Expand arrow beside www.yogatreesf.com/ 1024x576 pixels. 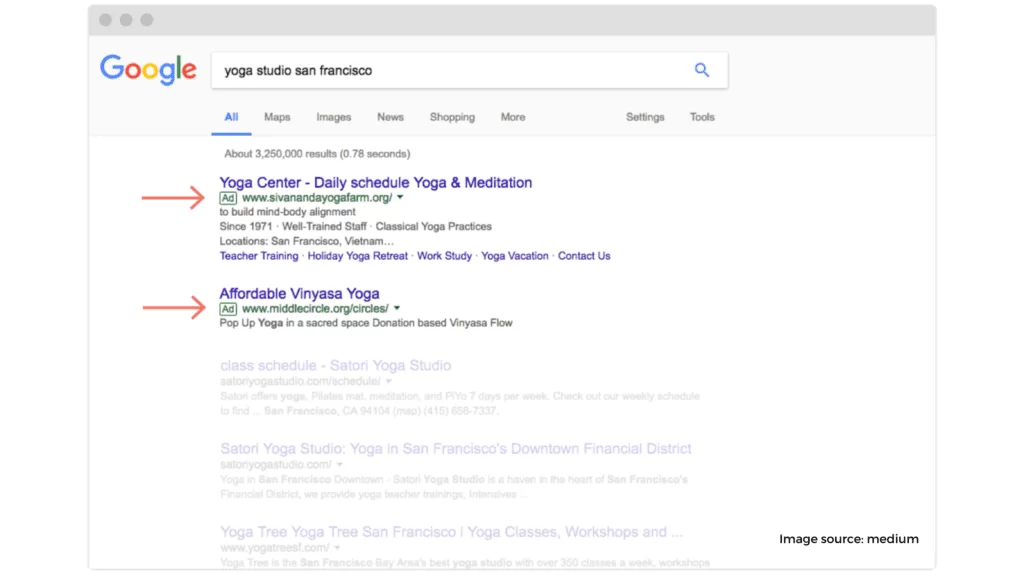338,548
